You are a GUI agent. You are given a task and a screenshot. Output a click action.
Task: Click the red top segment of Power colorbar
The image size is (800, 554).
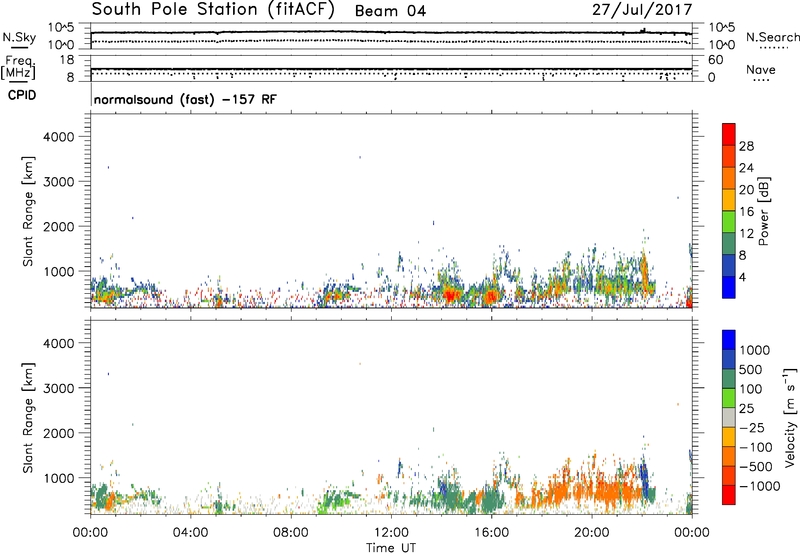[729, 134]
